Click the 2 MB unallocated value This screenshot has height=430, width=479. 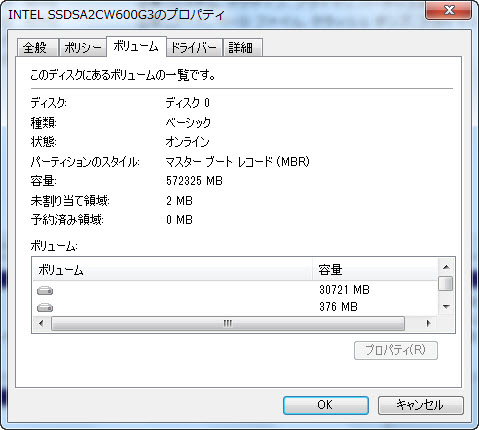click(179, 201)
